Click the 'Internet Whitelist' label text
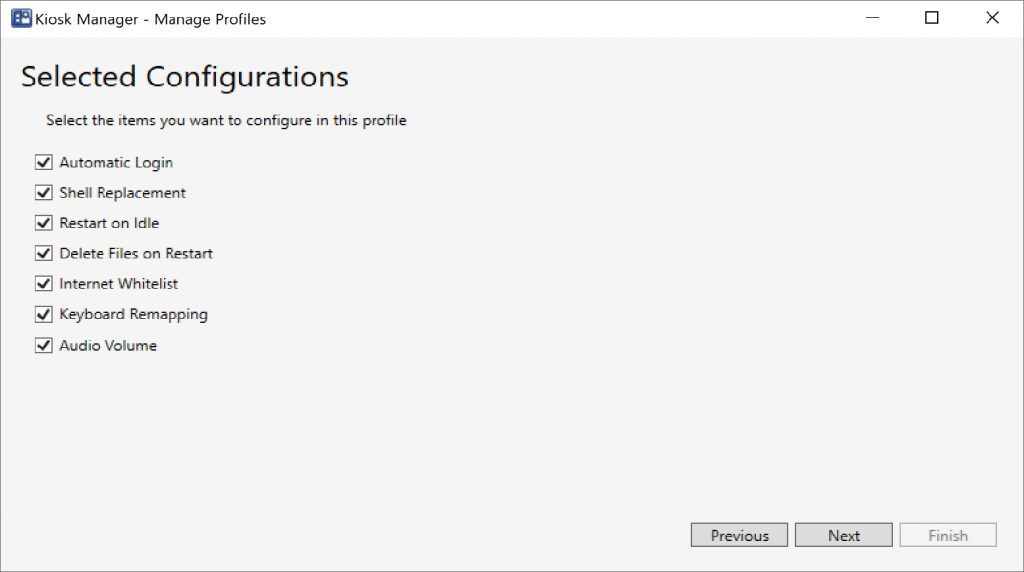1024x572 pixels. (118, 284)
